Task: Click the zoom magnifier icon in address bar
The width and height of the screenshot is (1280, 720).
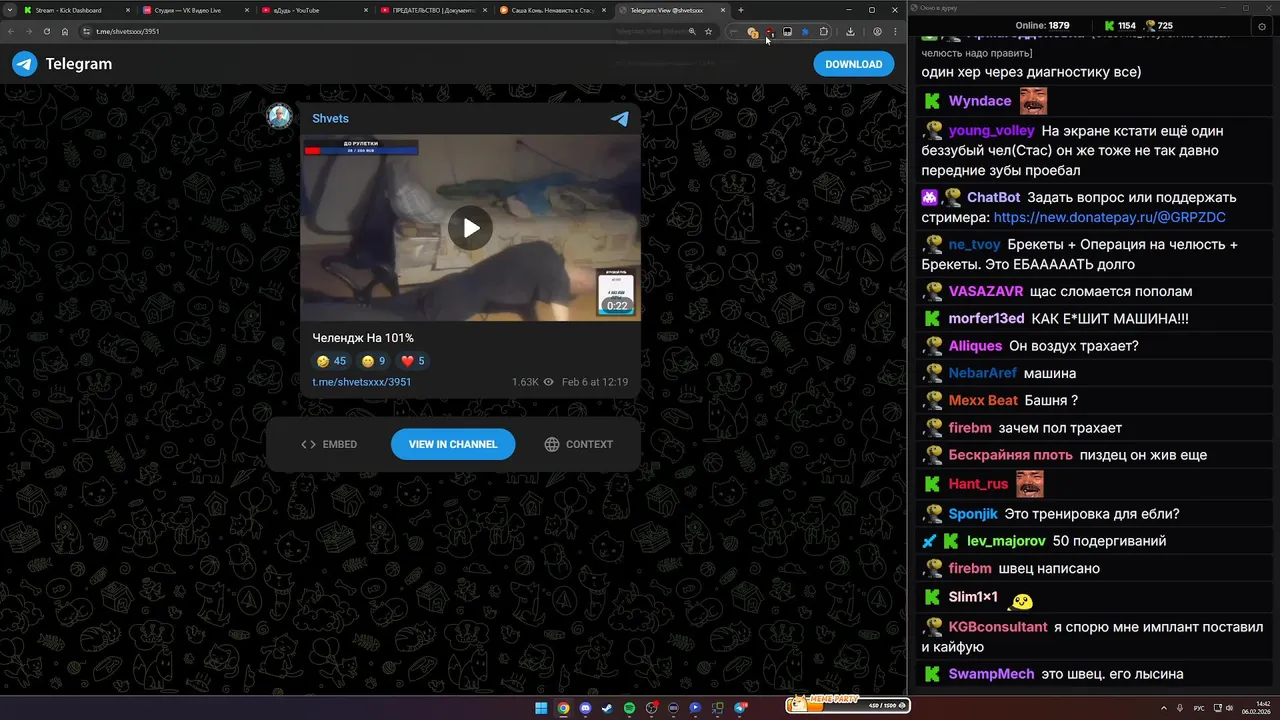Action: [x=692, y=31]
